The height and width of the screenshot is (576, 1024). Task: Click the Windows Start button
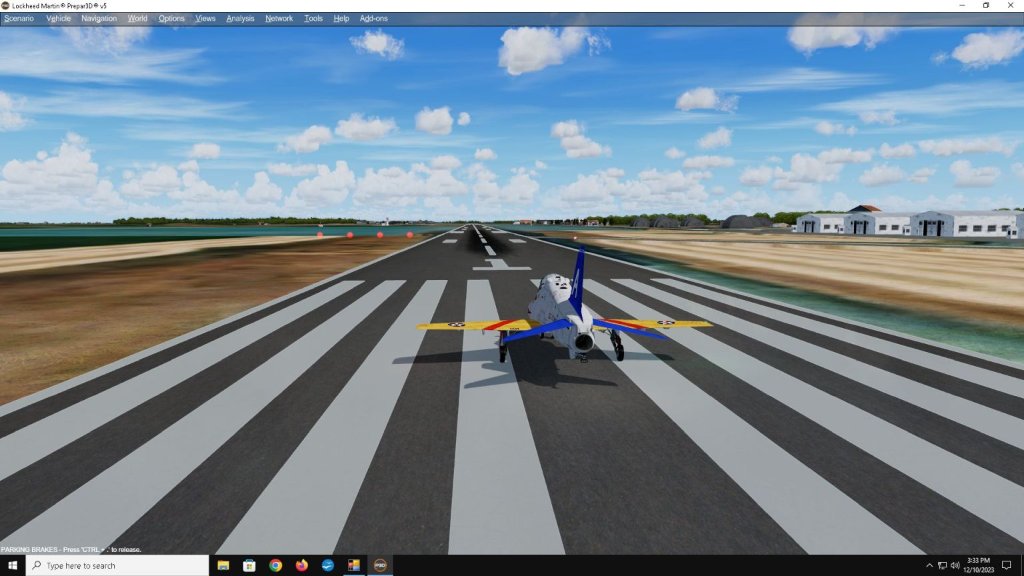click(x=12, y=565)
